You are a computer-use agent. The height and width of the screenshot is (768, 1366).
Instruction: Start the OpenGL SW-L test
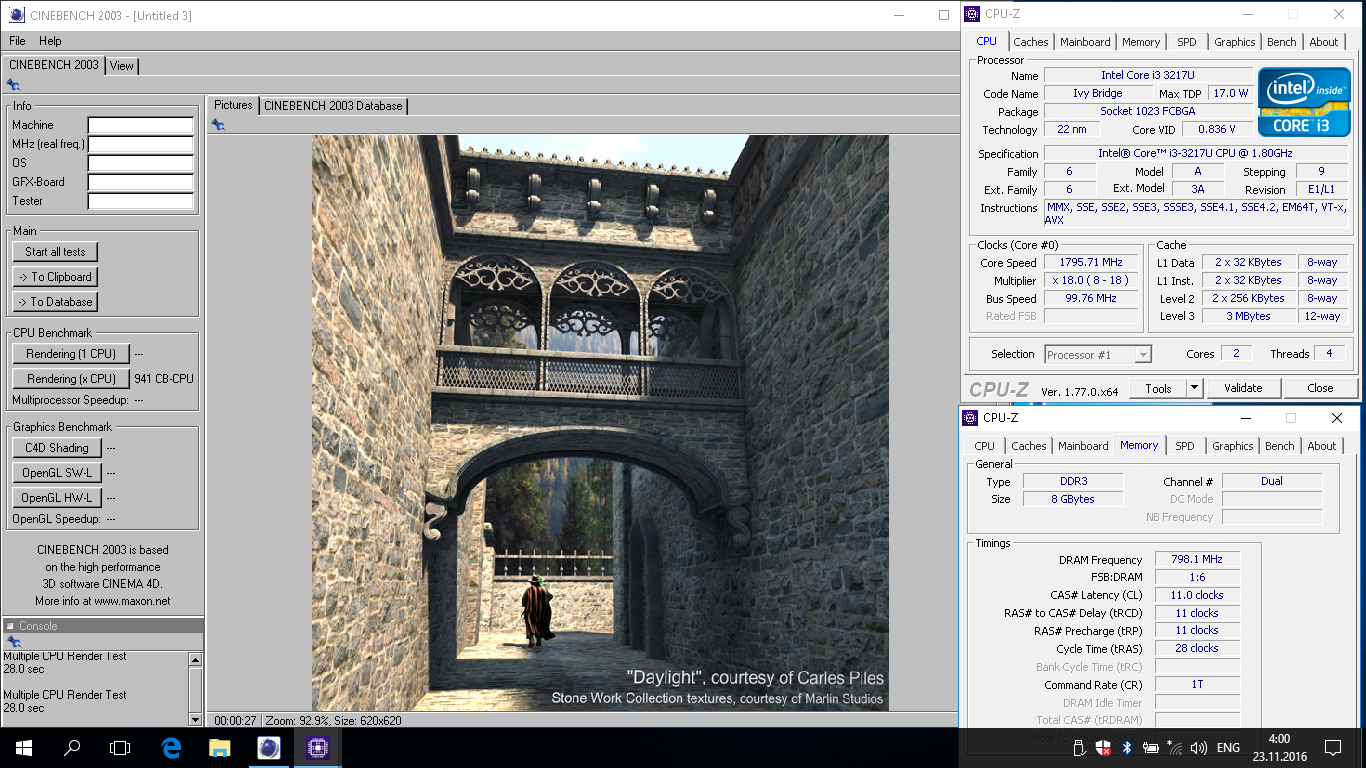point(57,473)
